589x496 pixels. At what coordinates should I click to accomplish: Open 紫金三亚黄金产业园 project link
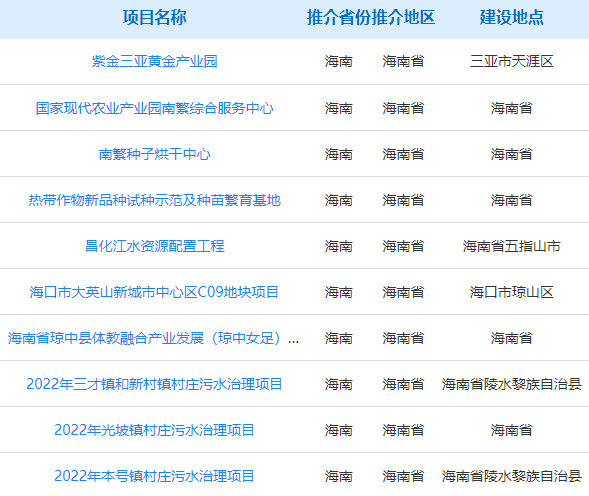[154, 61]
